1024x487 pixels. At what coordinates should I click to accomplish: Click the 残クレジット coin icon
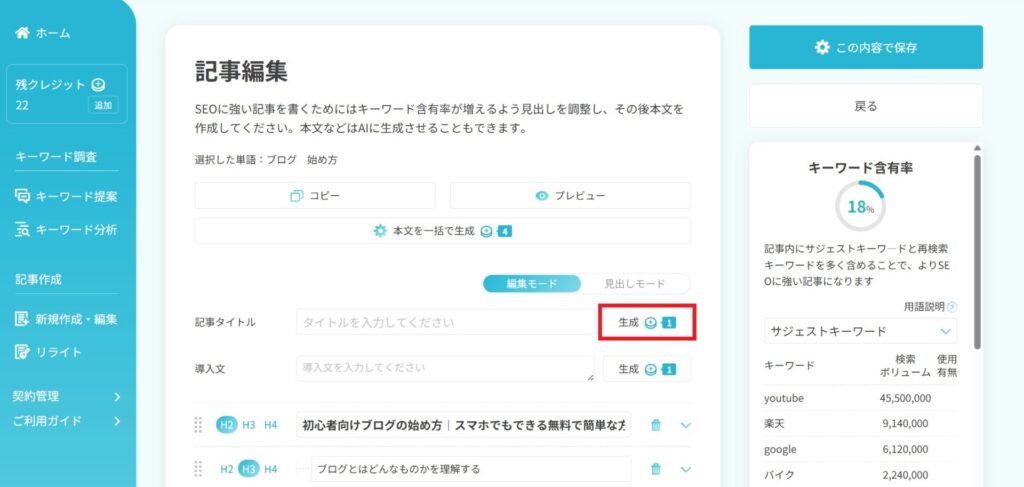(x=98, y=84)
